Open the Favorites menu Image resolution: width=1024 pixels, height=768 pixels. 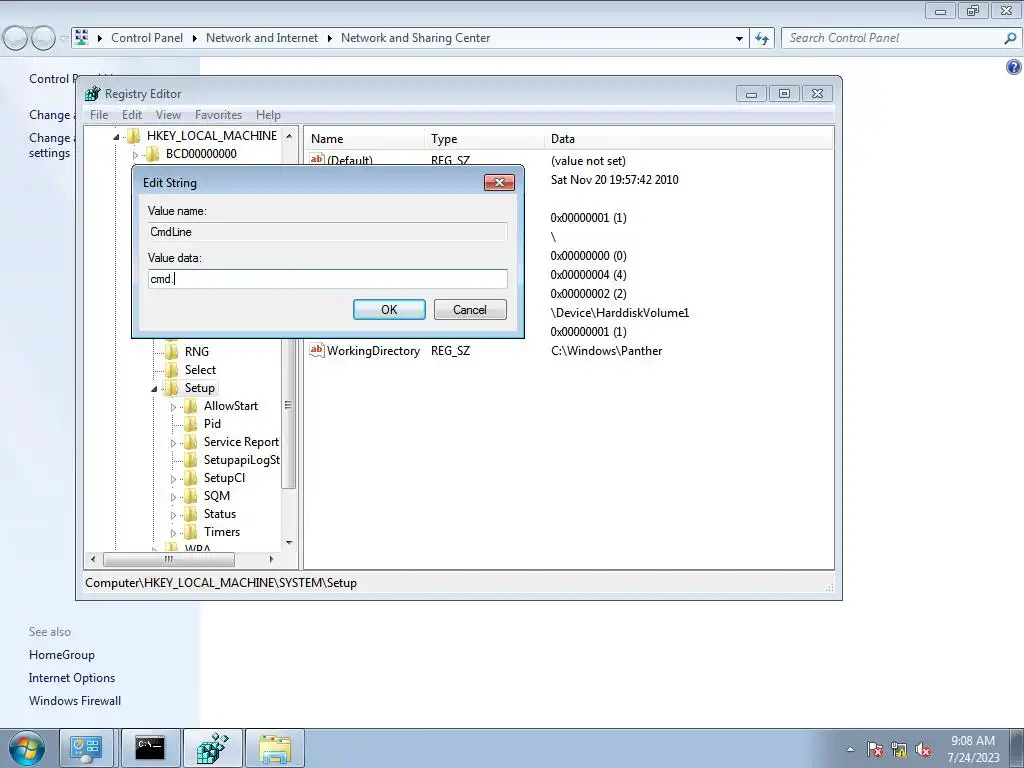(218, 115)
